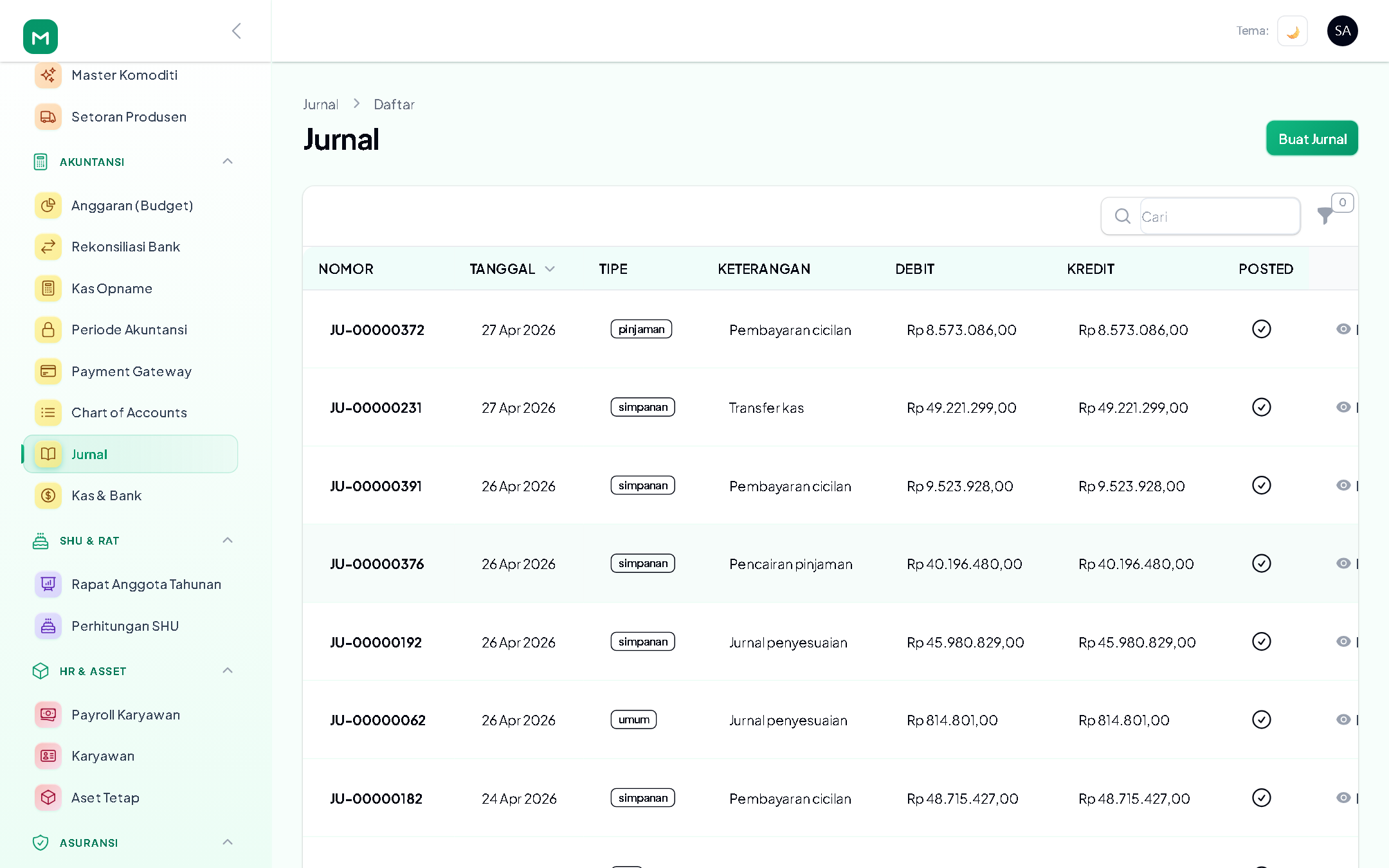The height and width of the screenshot is (868, 1389).
Task: Click the filter count badge showing 0
Action: (x=1343, y=203)
